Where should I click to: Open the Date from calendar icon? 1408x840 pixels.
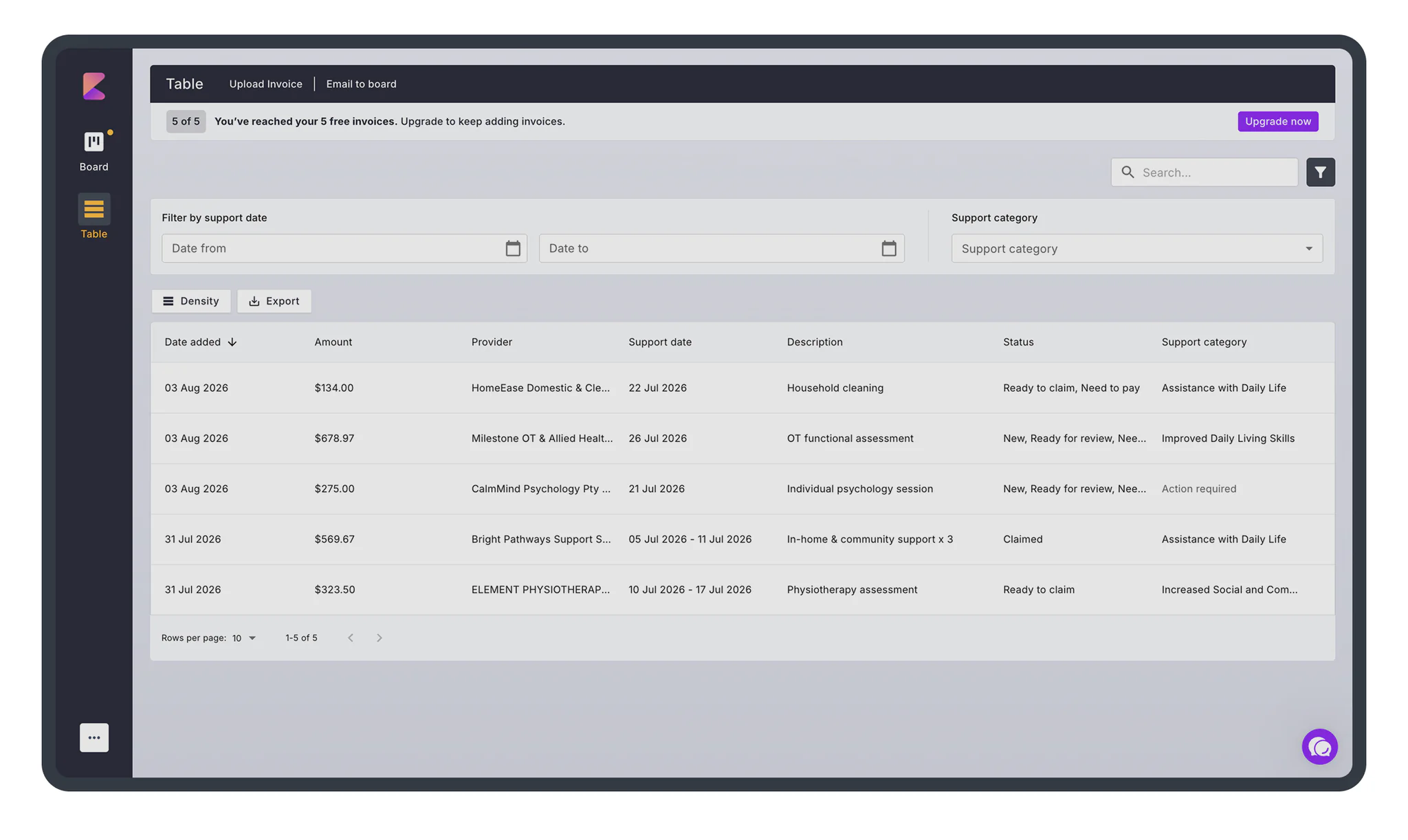(513, 248)
